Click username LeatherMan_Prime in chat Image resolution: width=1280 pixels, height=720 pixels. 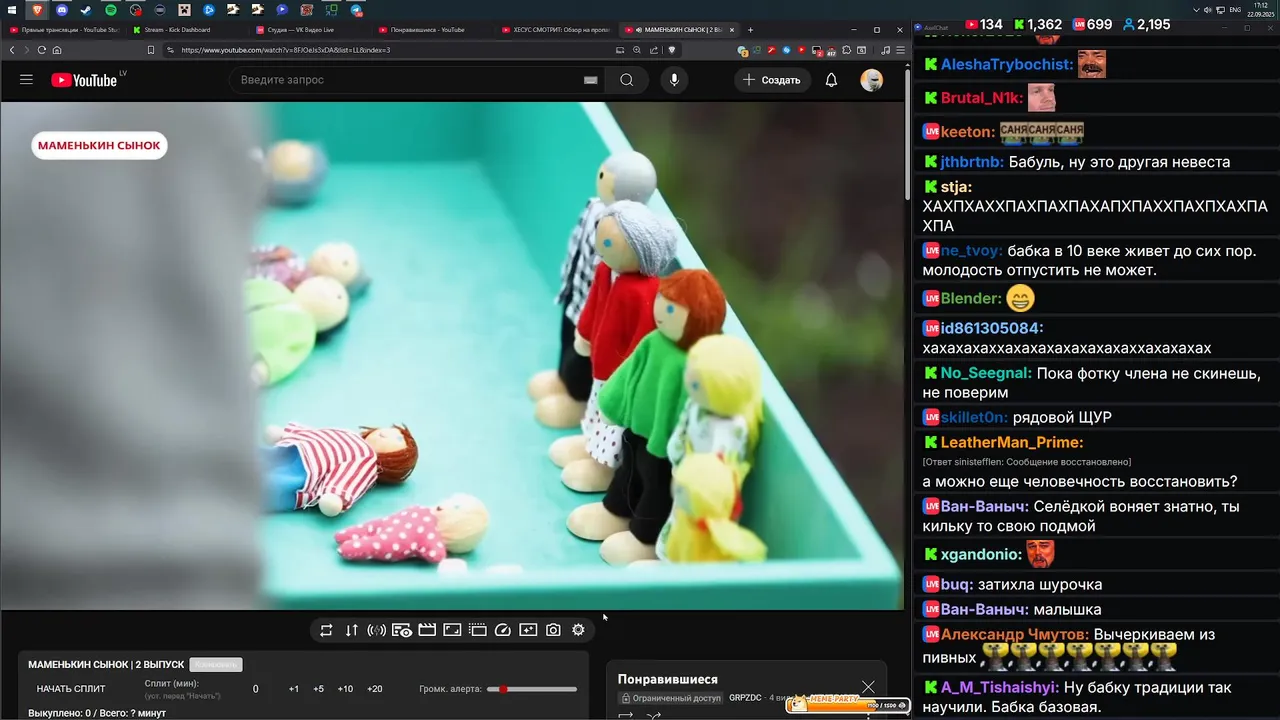(x=1012, y=442)
